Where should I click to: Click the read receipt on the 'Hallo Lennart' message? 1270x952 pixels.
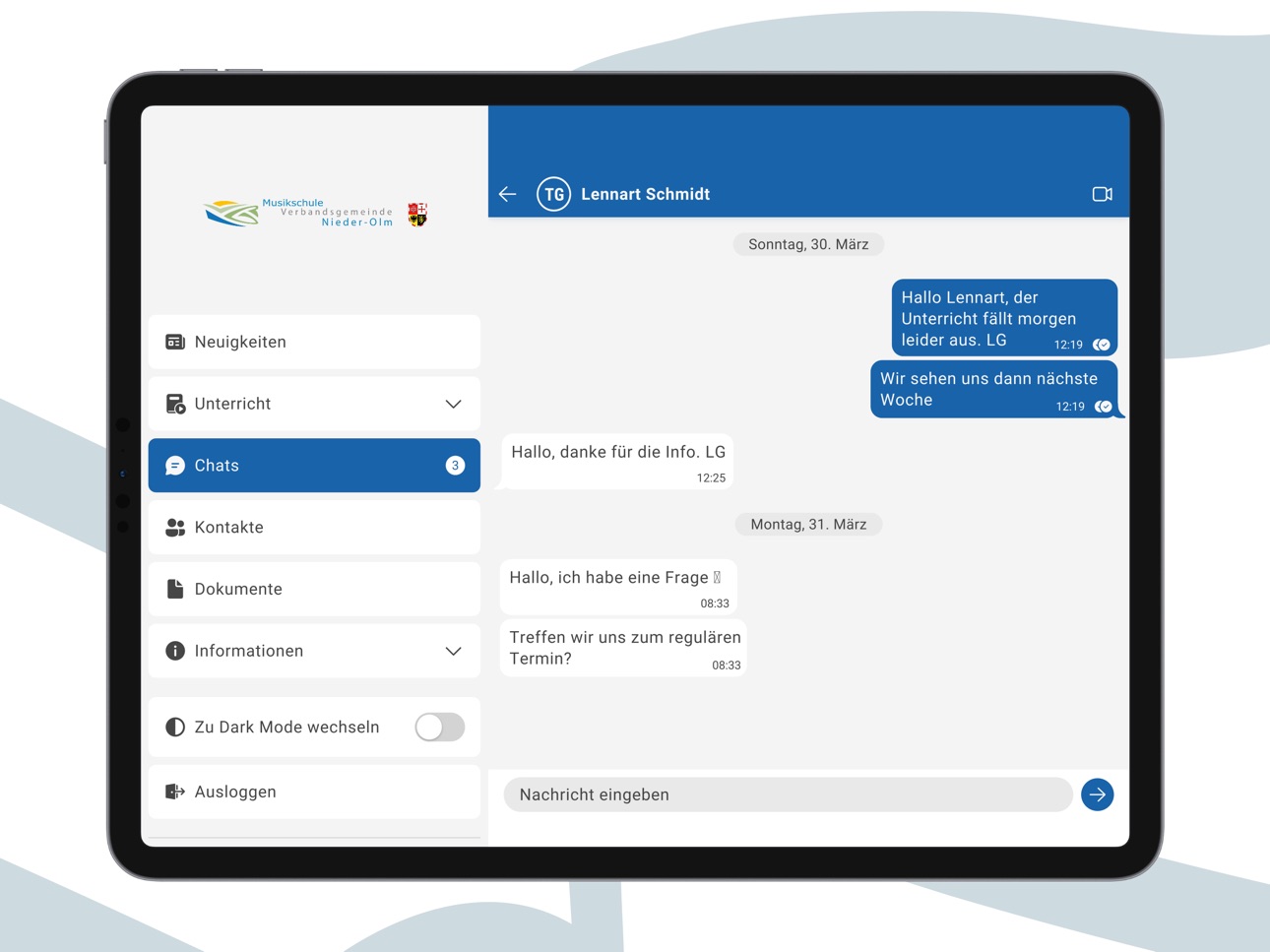[1102, 345]
